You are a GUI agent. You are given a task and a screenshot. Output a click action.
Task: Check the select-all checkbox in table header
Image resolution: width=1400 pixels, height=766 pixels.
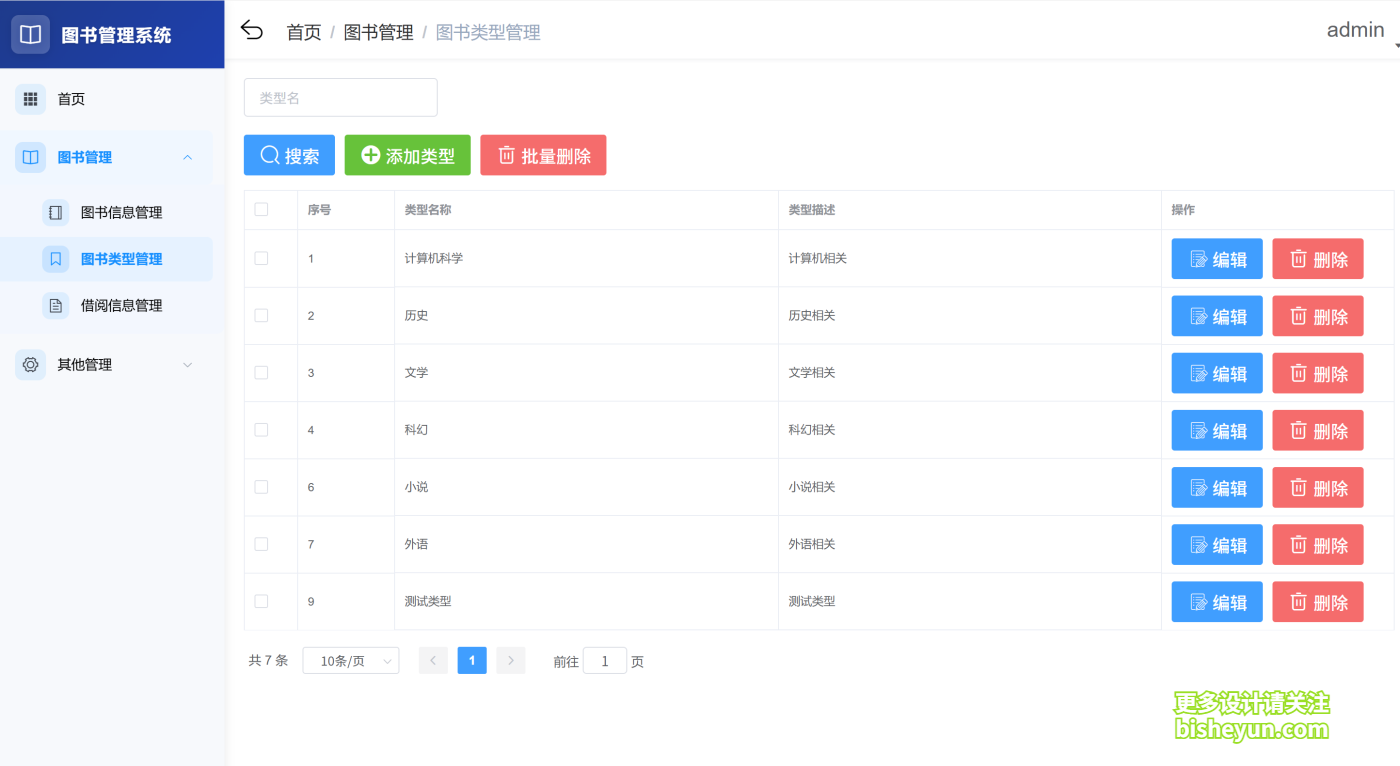[x=262, y=209]
